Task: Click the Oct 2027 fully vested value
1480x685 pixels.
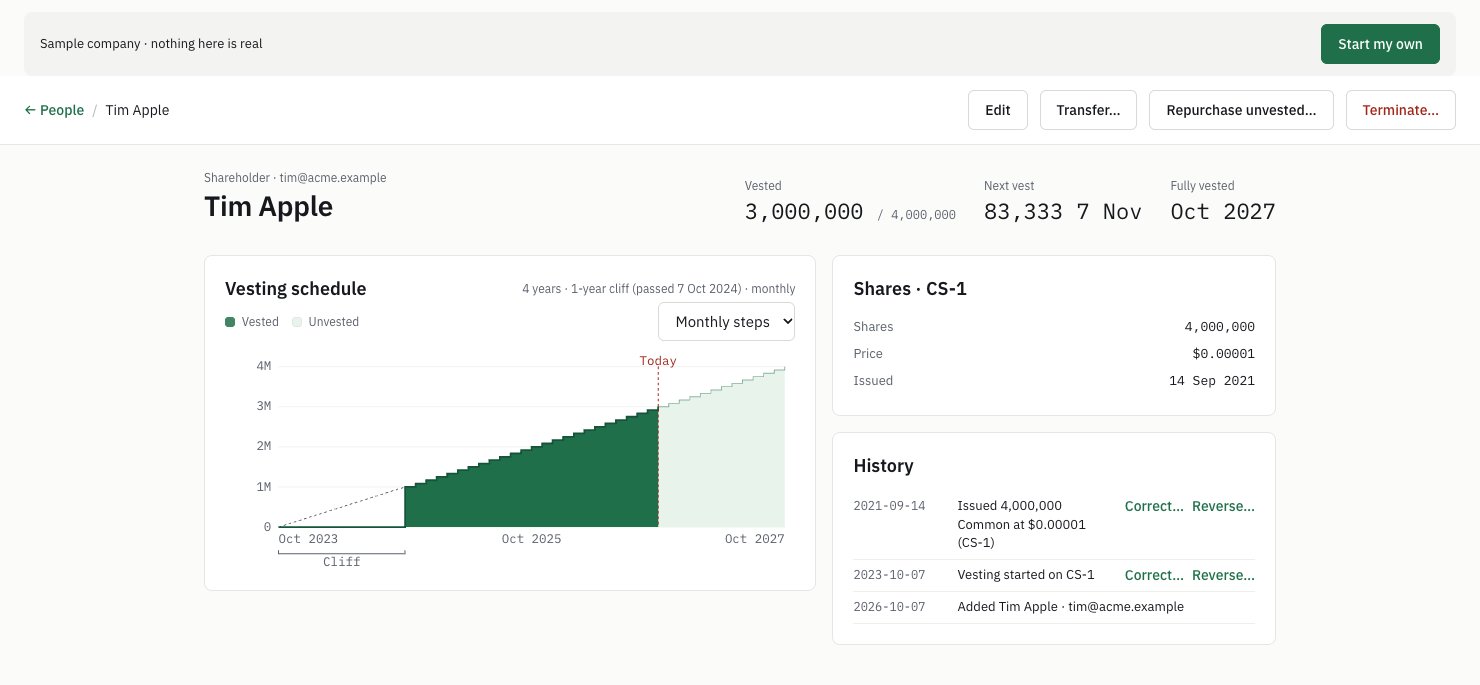Action: click(x=1223, y=212)
